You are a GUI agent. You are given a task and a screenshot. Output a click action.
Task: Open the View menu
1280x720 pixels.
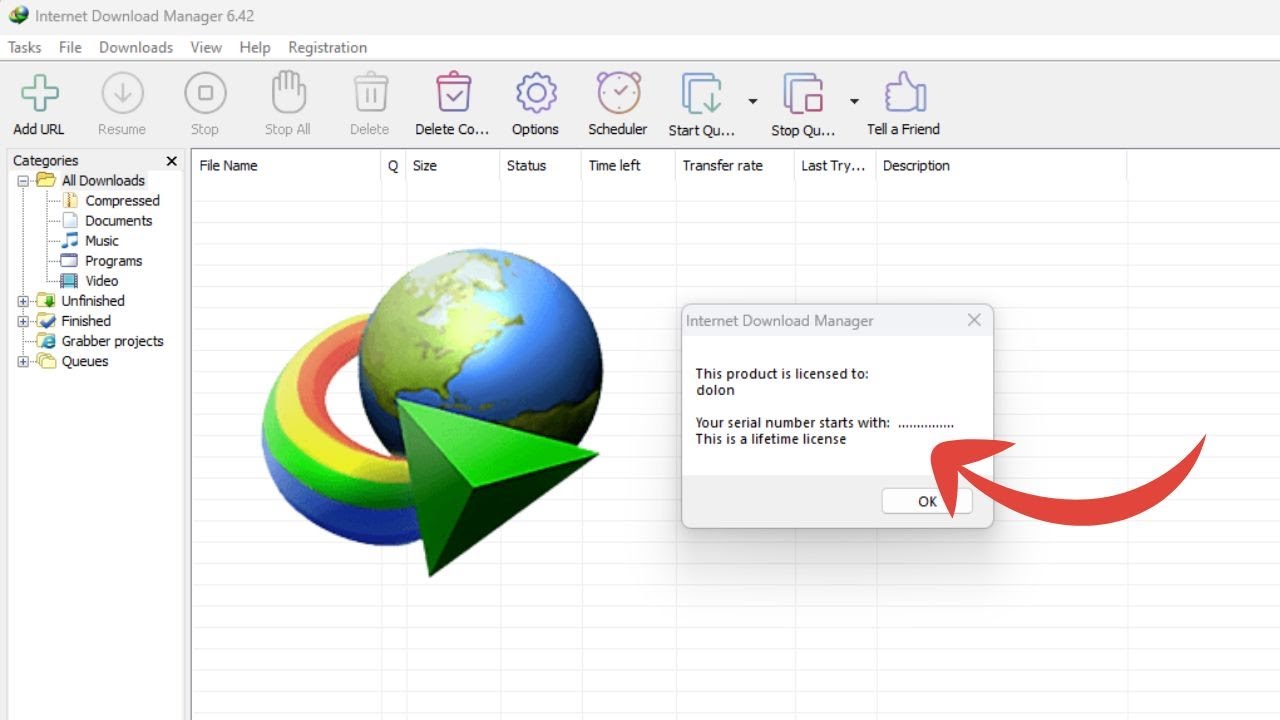coord(206,47)
